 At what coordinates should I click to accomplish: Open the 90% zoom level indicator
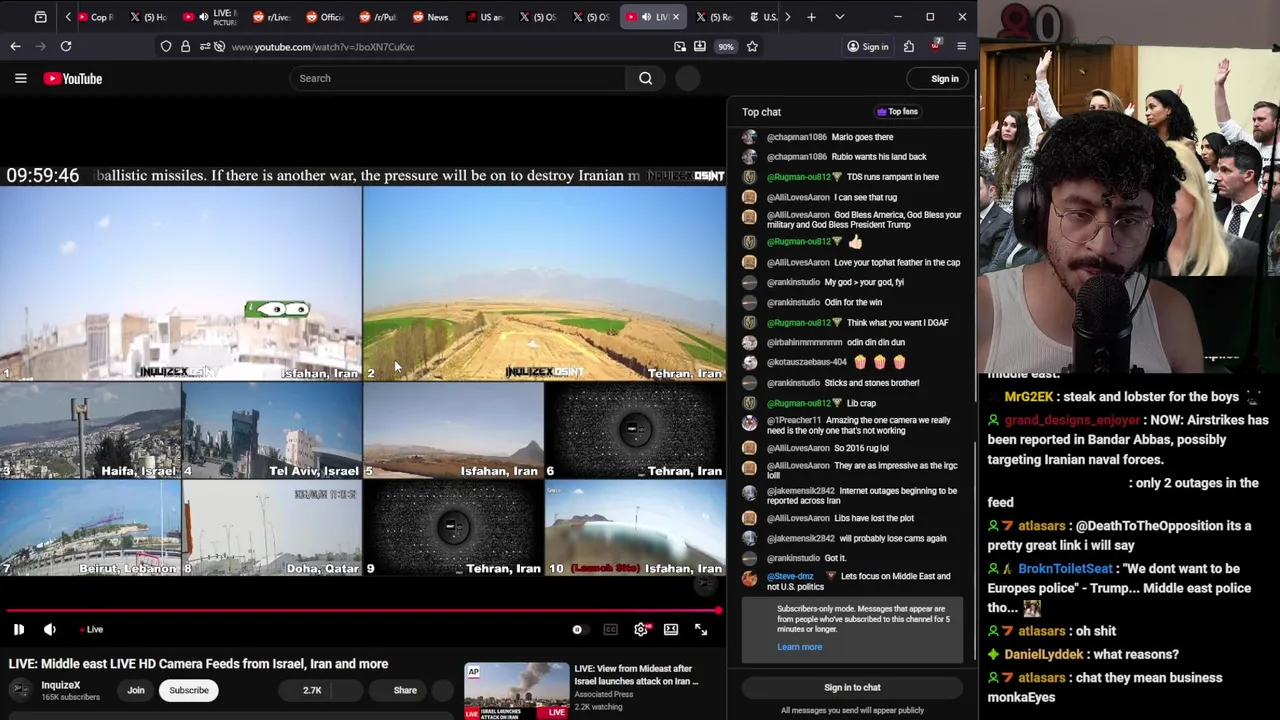pos(726,46)
